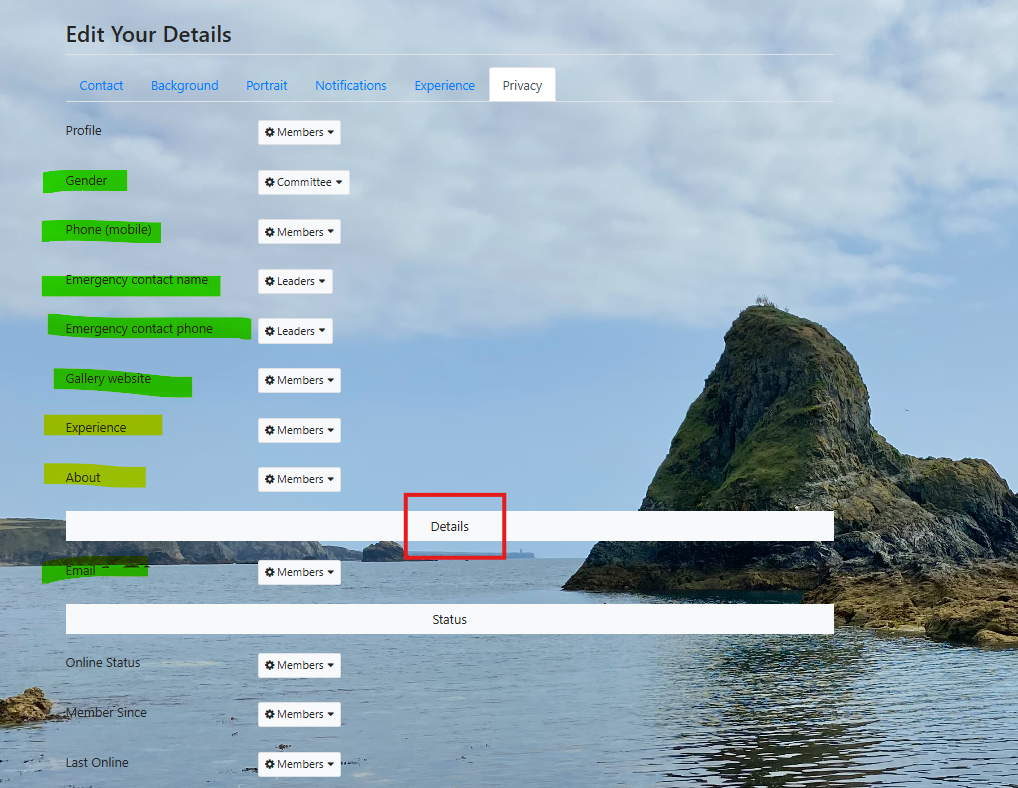Click the Online Status label

point(103,663)
